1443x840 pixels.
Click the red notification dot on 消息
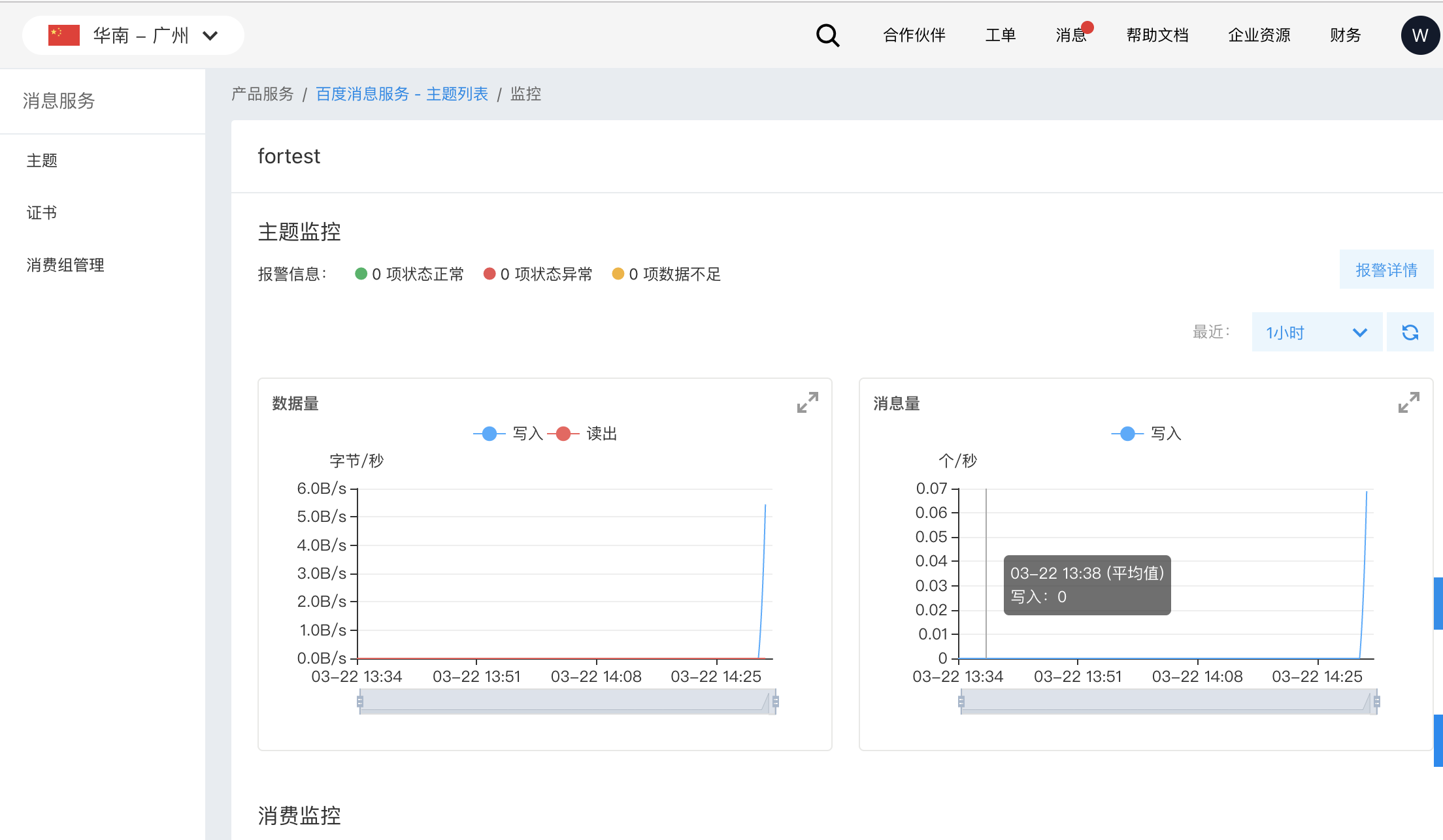tap(1087, 27)
